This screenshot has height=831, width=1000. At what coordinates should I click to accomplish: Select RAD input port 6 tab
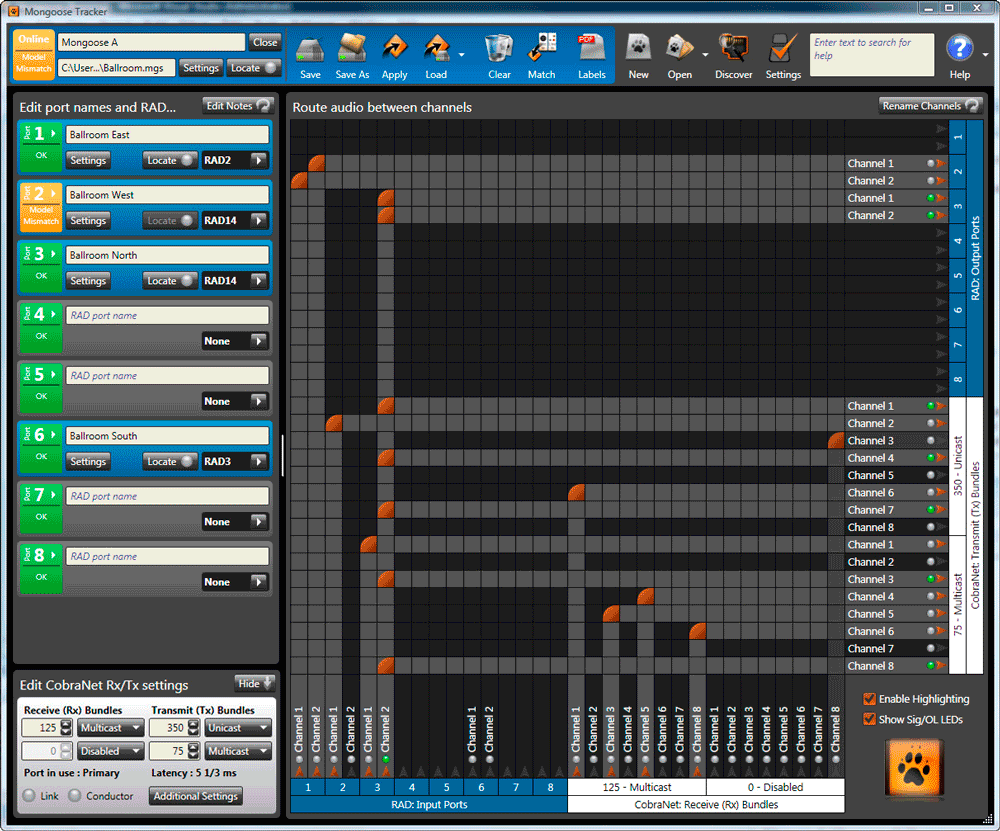482,787
